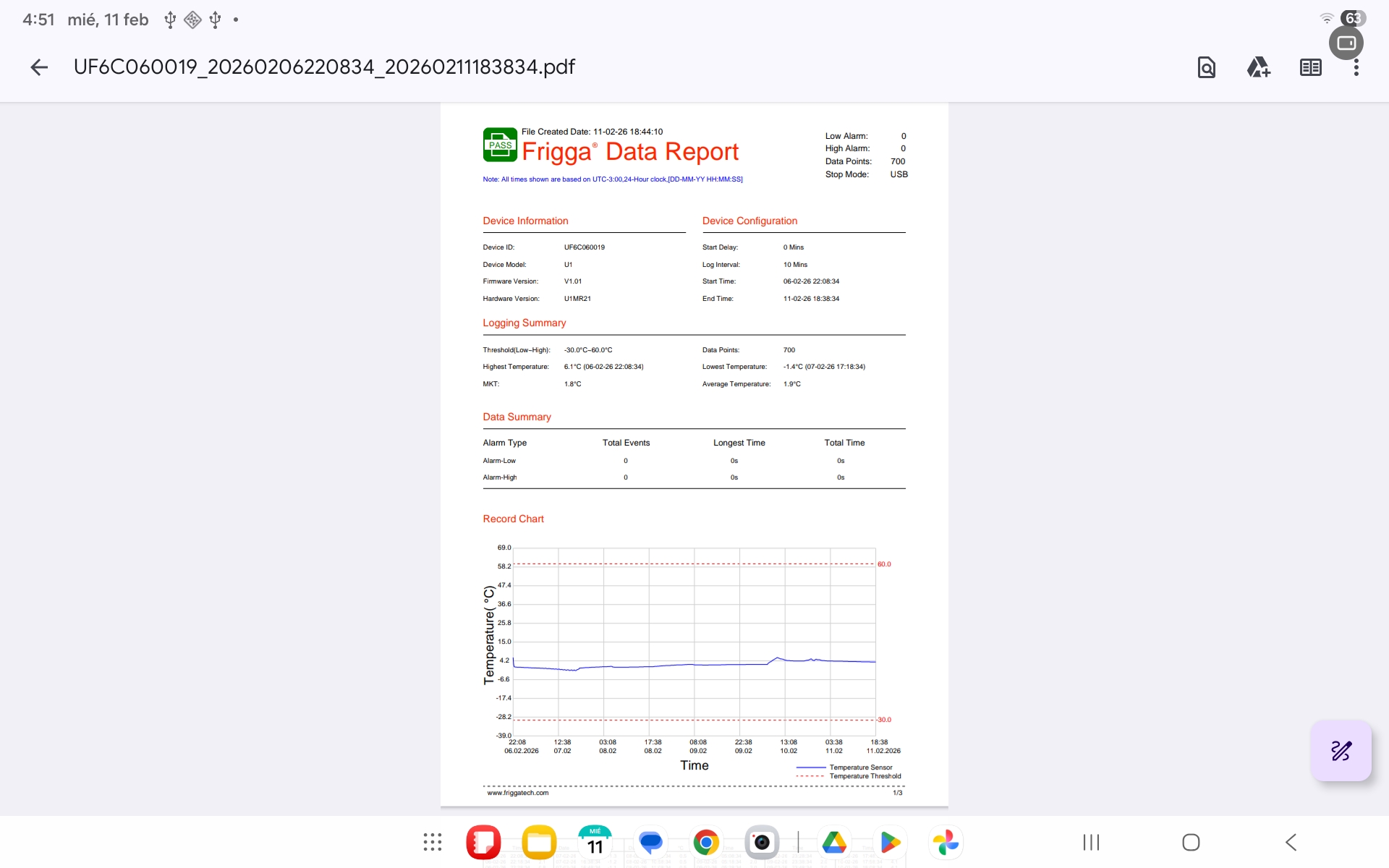The image size is (1389, 868).
Task: Tap the screen capture floating bubble
Action: pos(1346,43)
